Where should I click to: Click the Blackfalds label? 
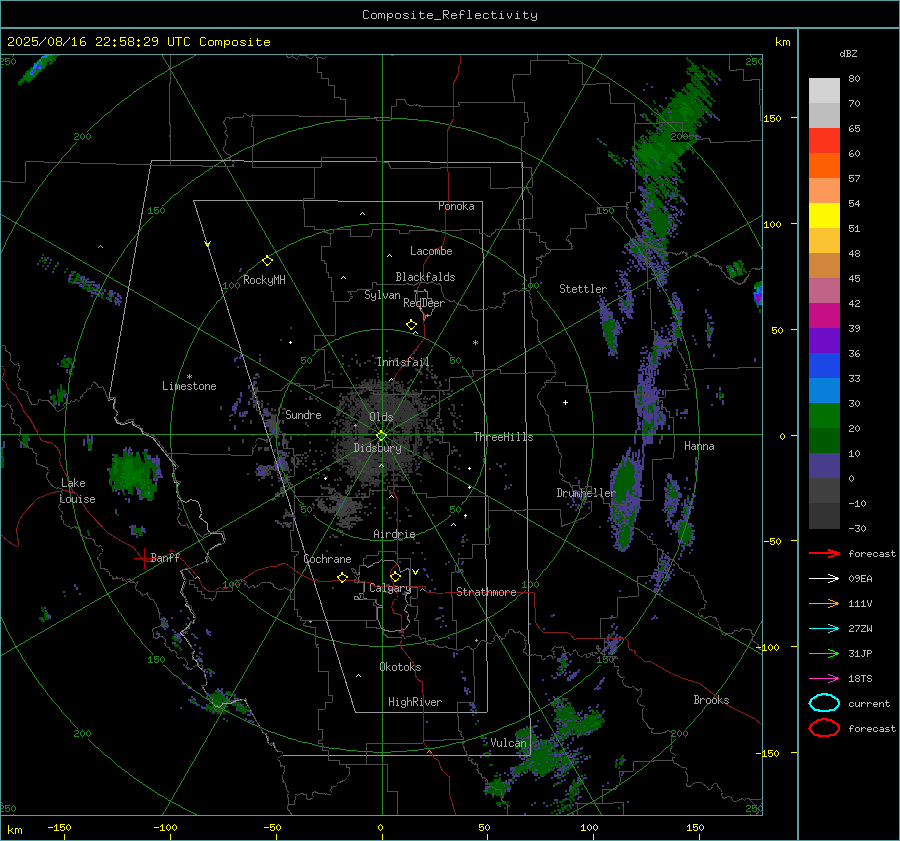(x=425, y=277)
